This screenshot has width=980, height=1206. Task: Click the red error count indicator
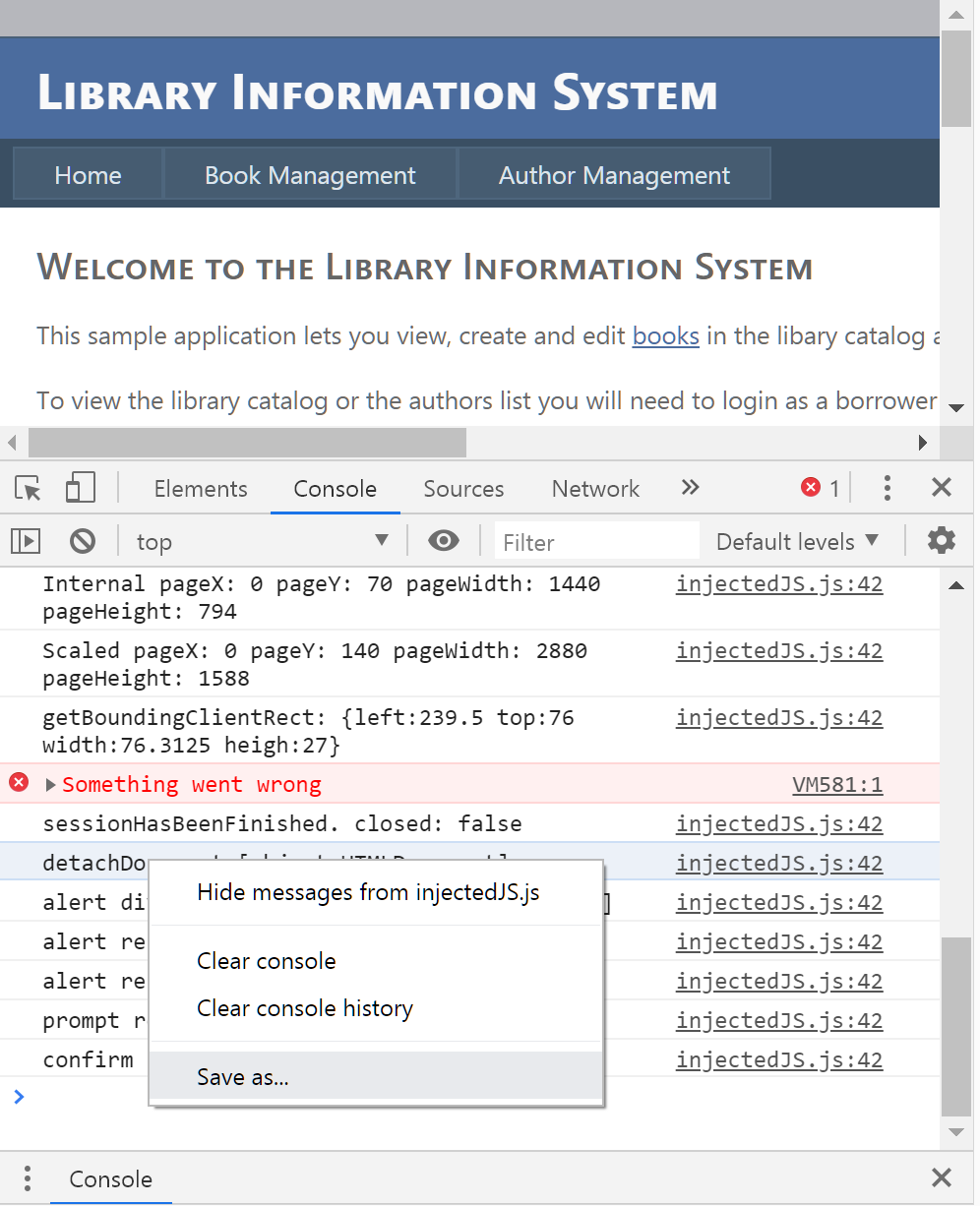click(x=820, y=488)
